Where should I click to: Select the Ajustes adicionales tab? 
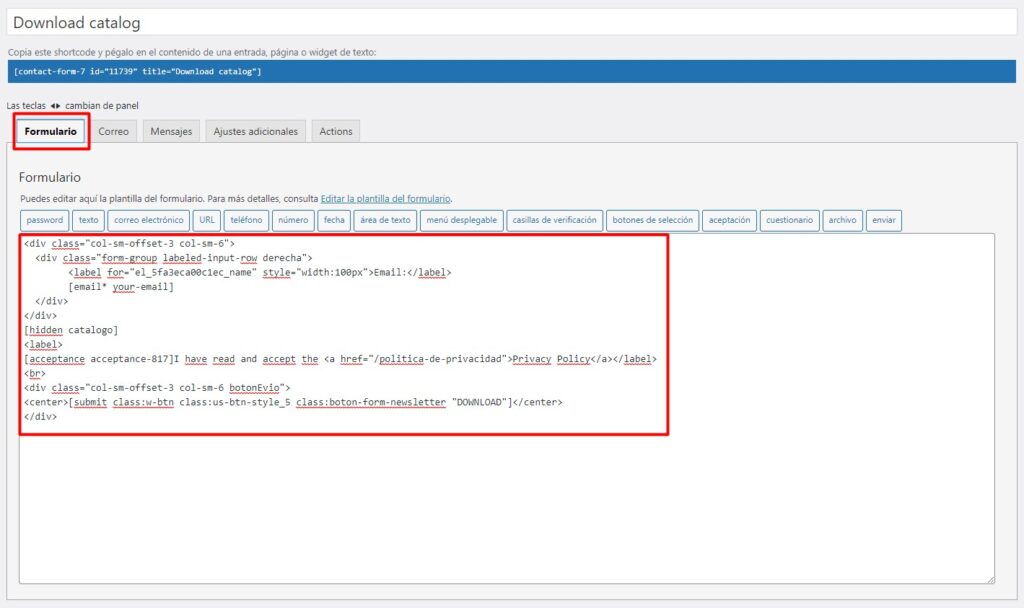point(255,131)
